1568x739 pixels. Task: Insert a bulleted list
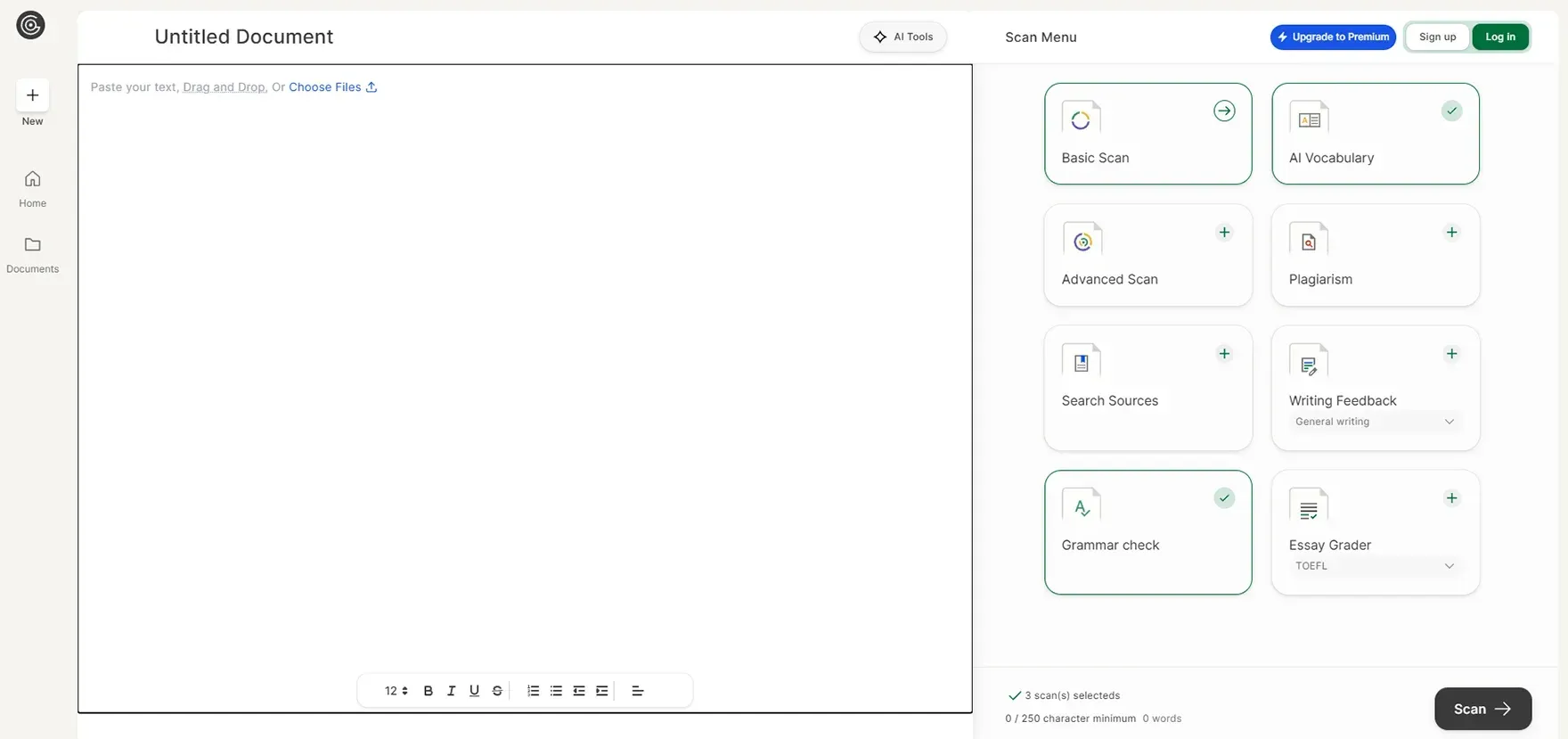click(x=556, y=691)
